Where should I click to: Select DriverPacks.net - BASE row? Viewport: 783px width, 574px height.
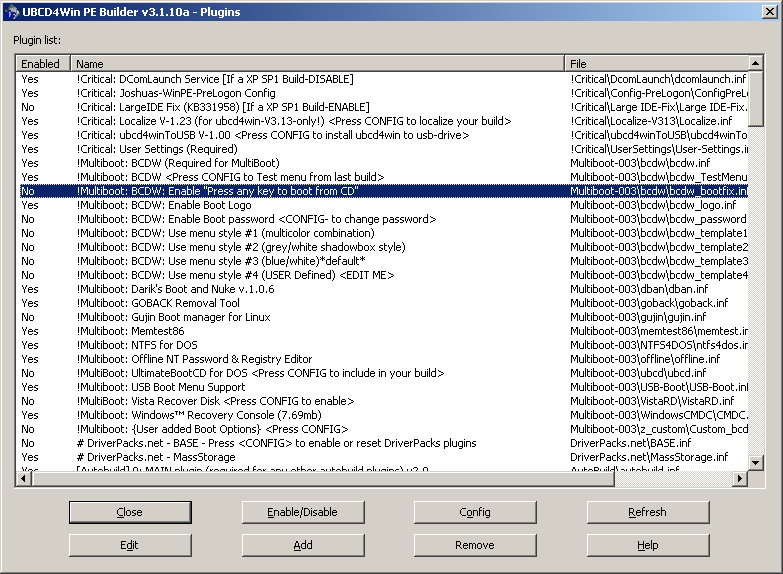click(384, 443)
